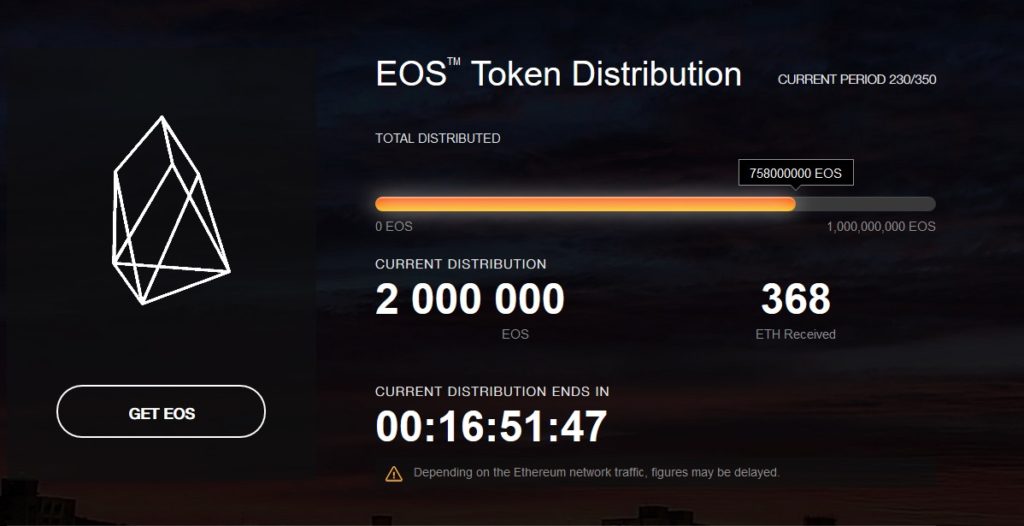1024x526 pixels.
Task: Click the CURRENT PERIOD 230/350 label
Action: (857, 80)
